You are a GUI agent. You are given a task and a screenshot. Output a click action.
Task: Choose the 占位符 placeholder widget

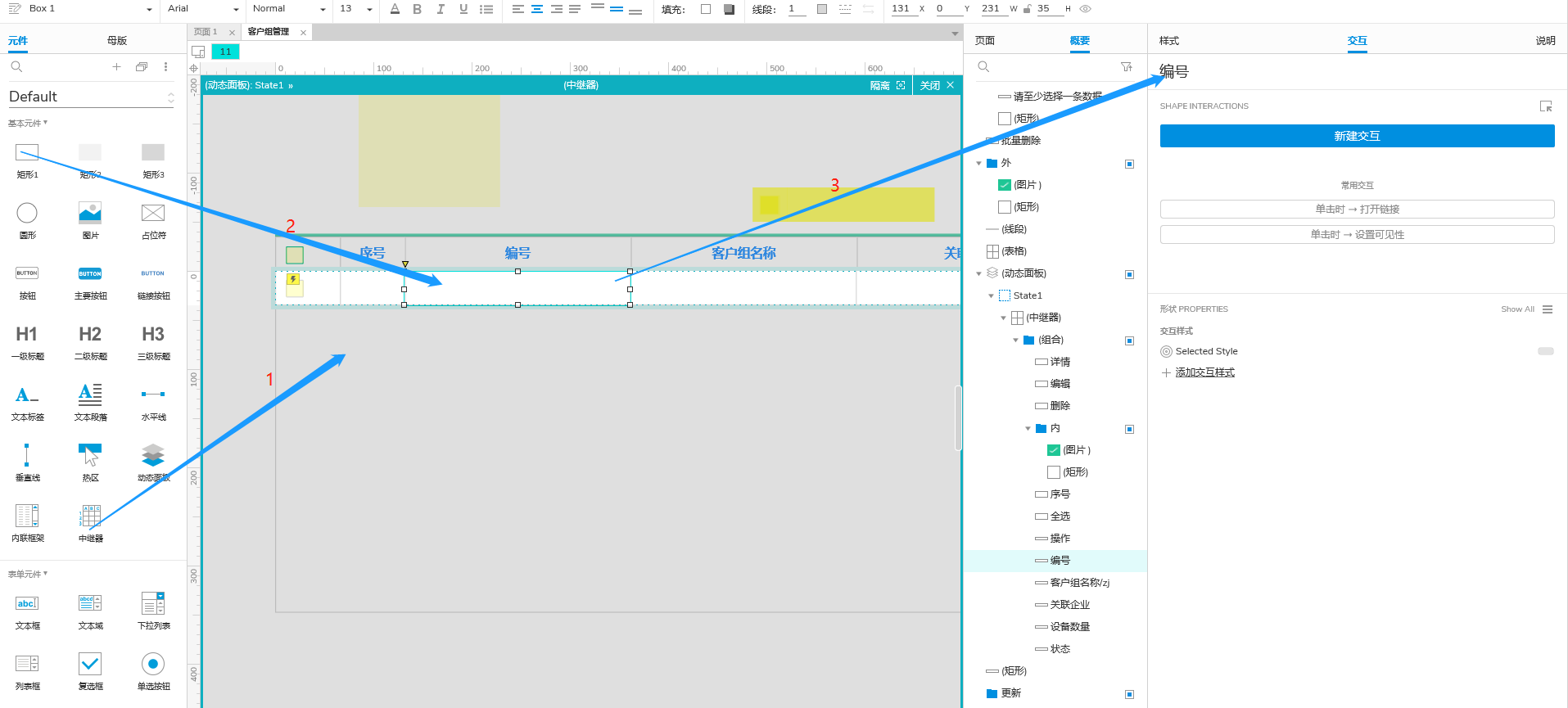tap(153, 221)
